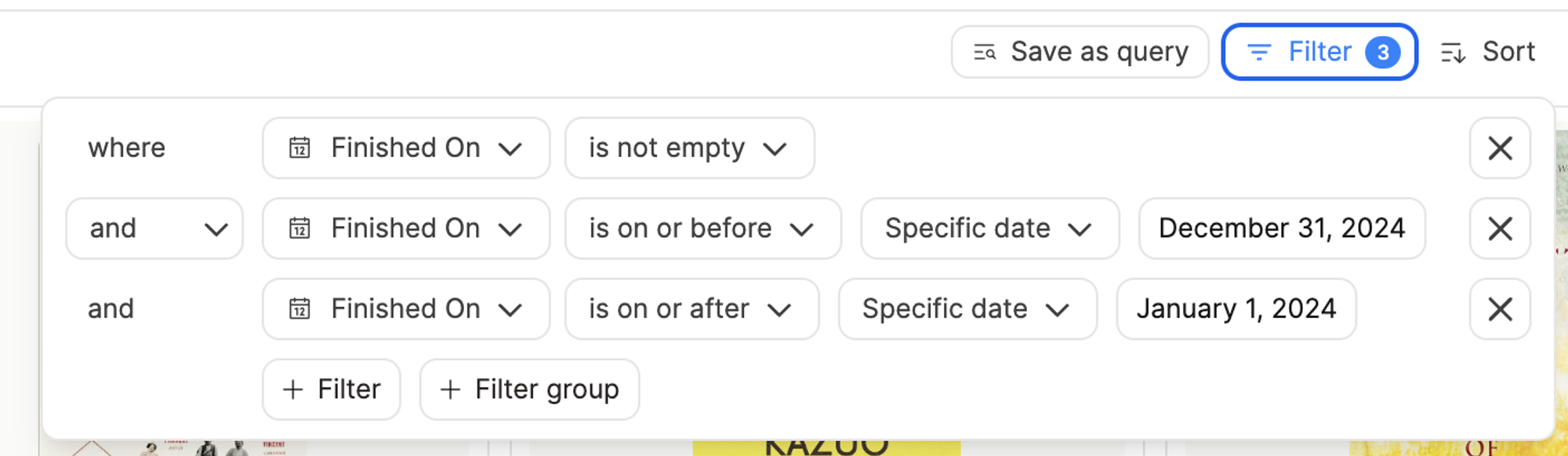Open Specific date dropdown beside January 1, 2024
The image size is (1568, 456).
coord(967,309)
